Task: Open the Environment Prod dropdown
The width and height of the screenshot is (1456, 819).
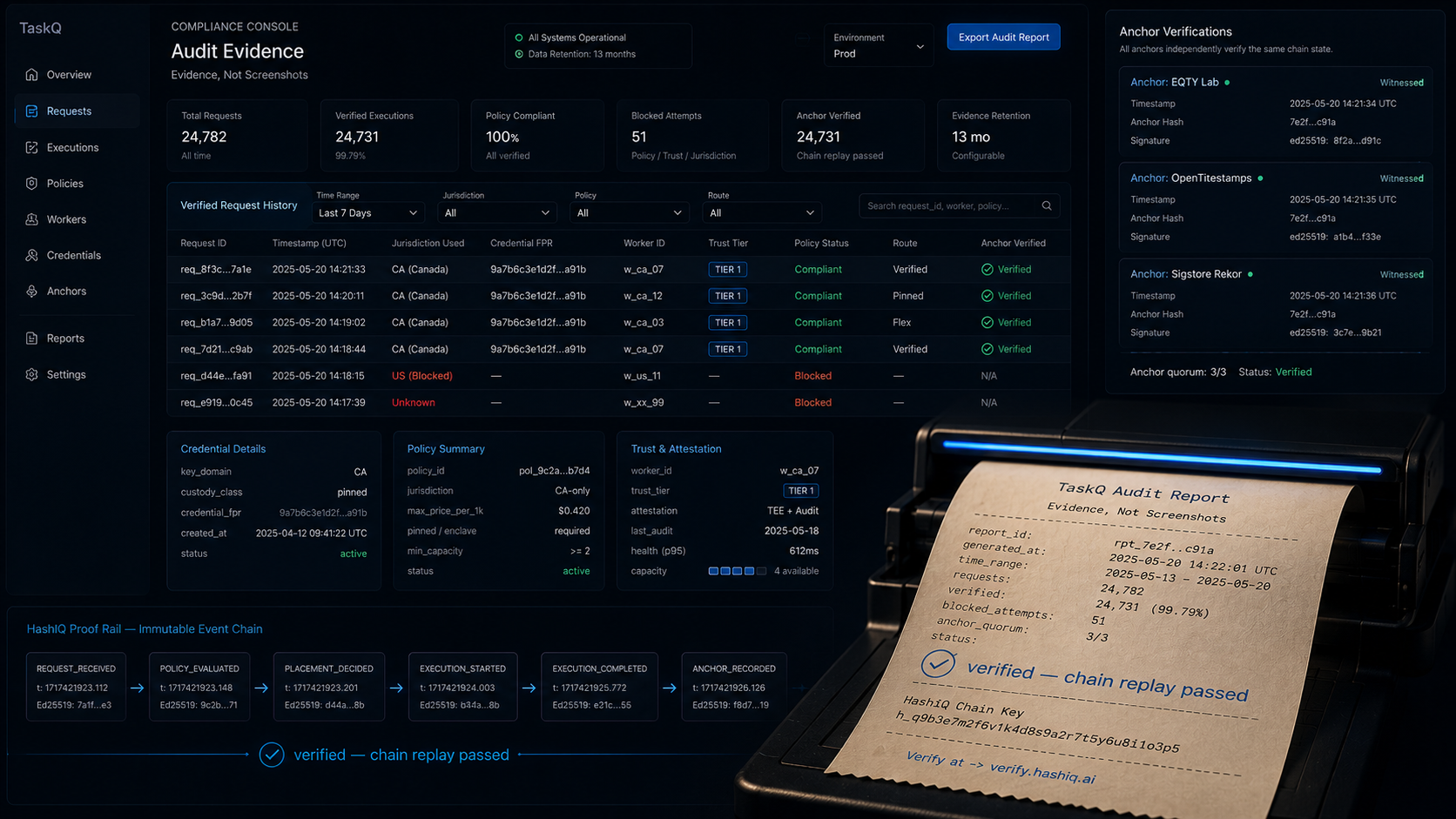Action: tap(879, 45)
